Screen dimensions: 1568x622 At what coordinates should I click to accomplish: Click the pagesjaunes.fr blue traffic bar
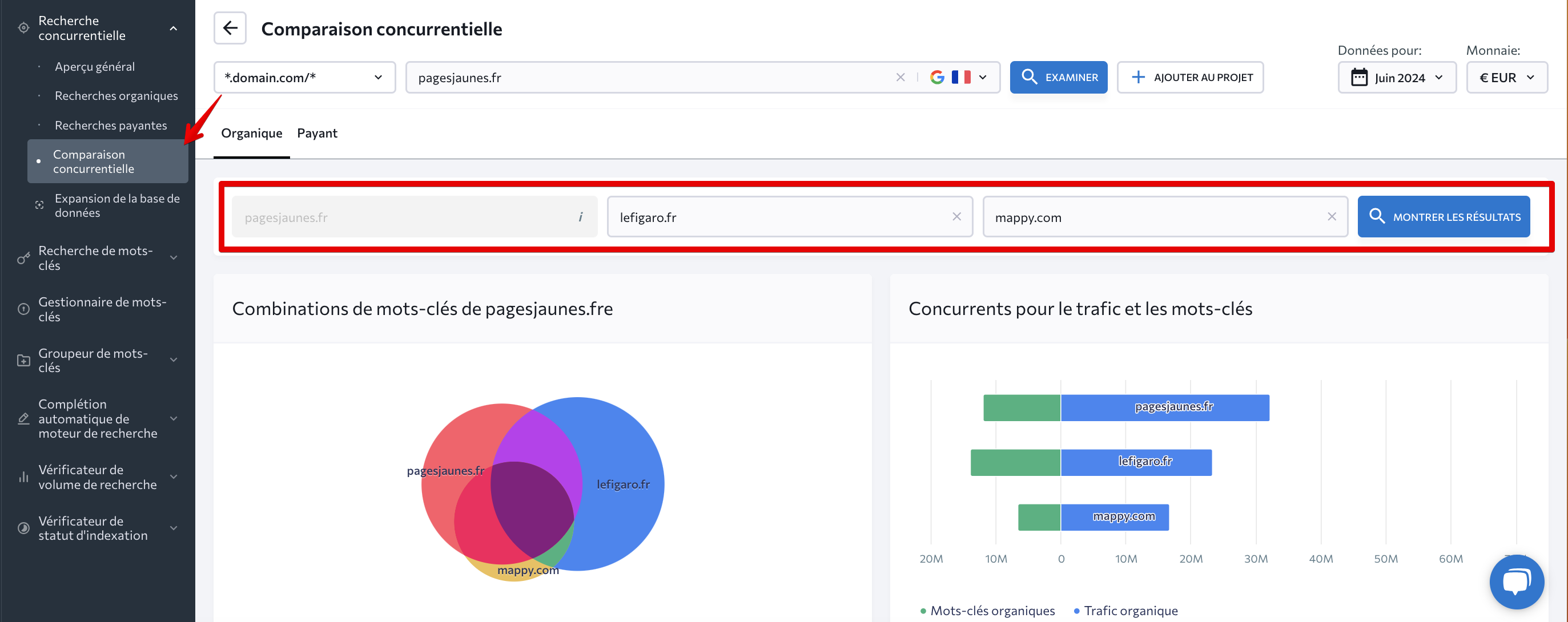click(x=1164, y=407)
